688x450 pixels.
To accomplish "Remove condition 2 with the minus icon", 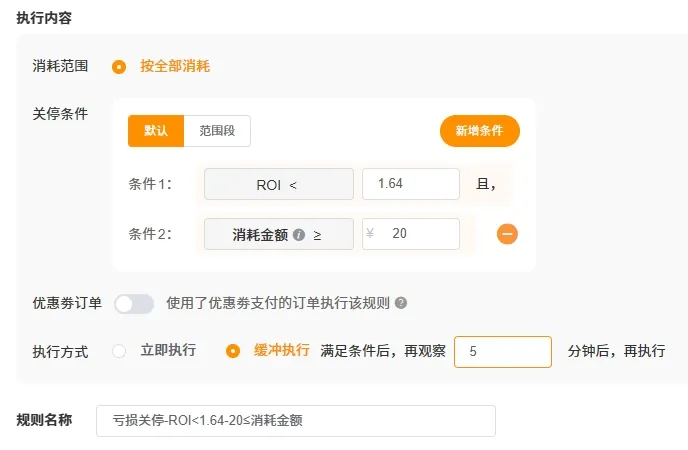I will pyautogui.click(x=507, y=234).
